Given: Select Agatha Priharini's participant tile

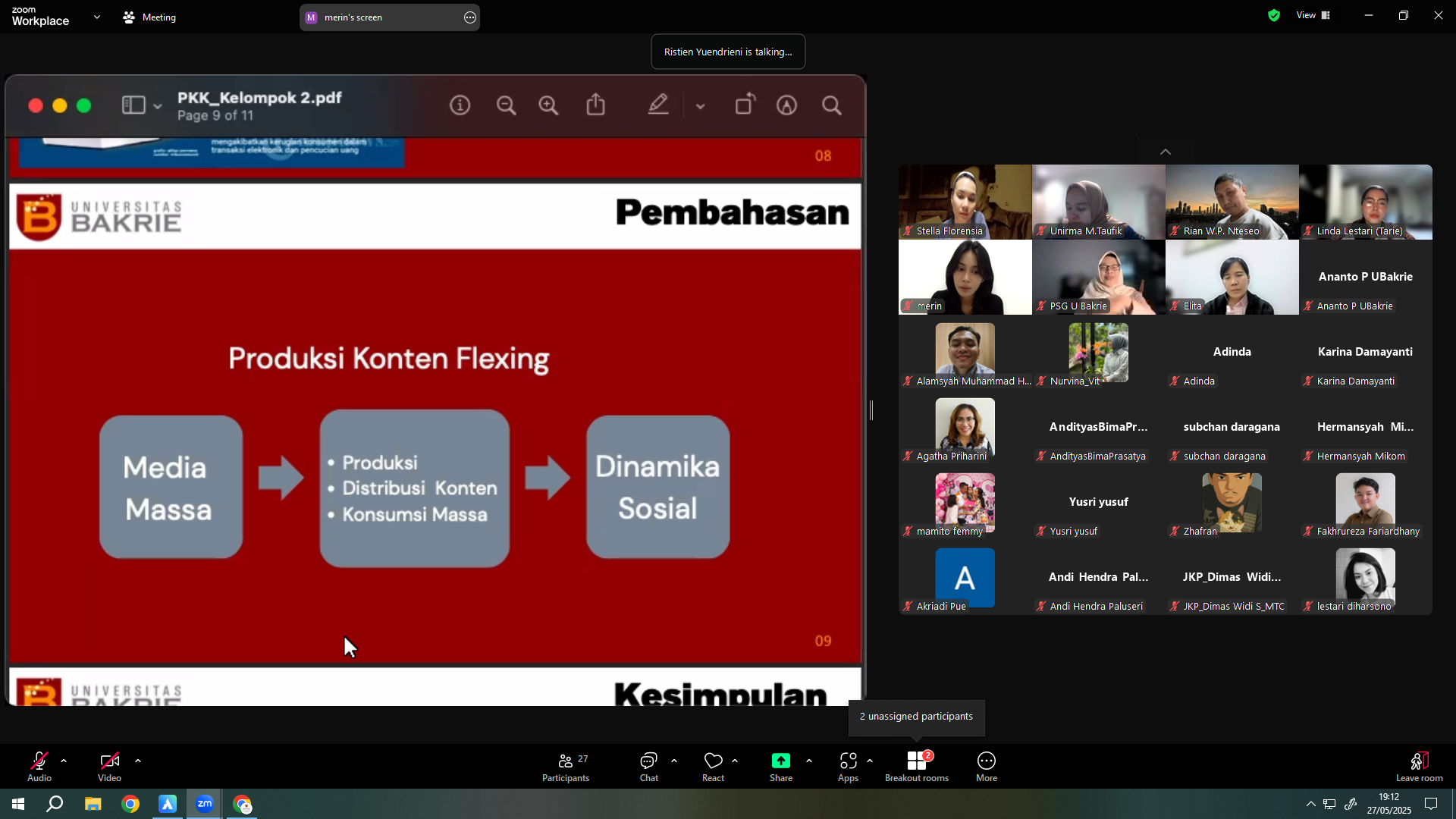Looking at the screenshot, I should coord(965,427).
